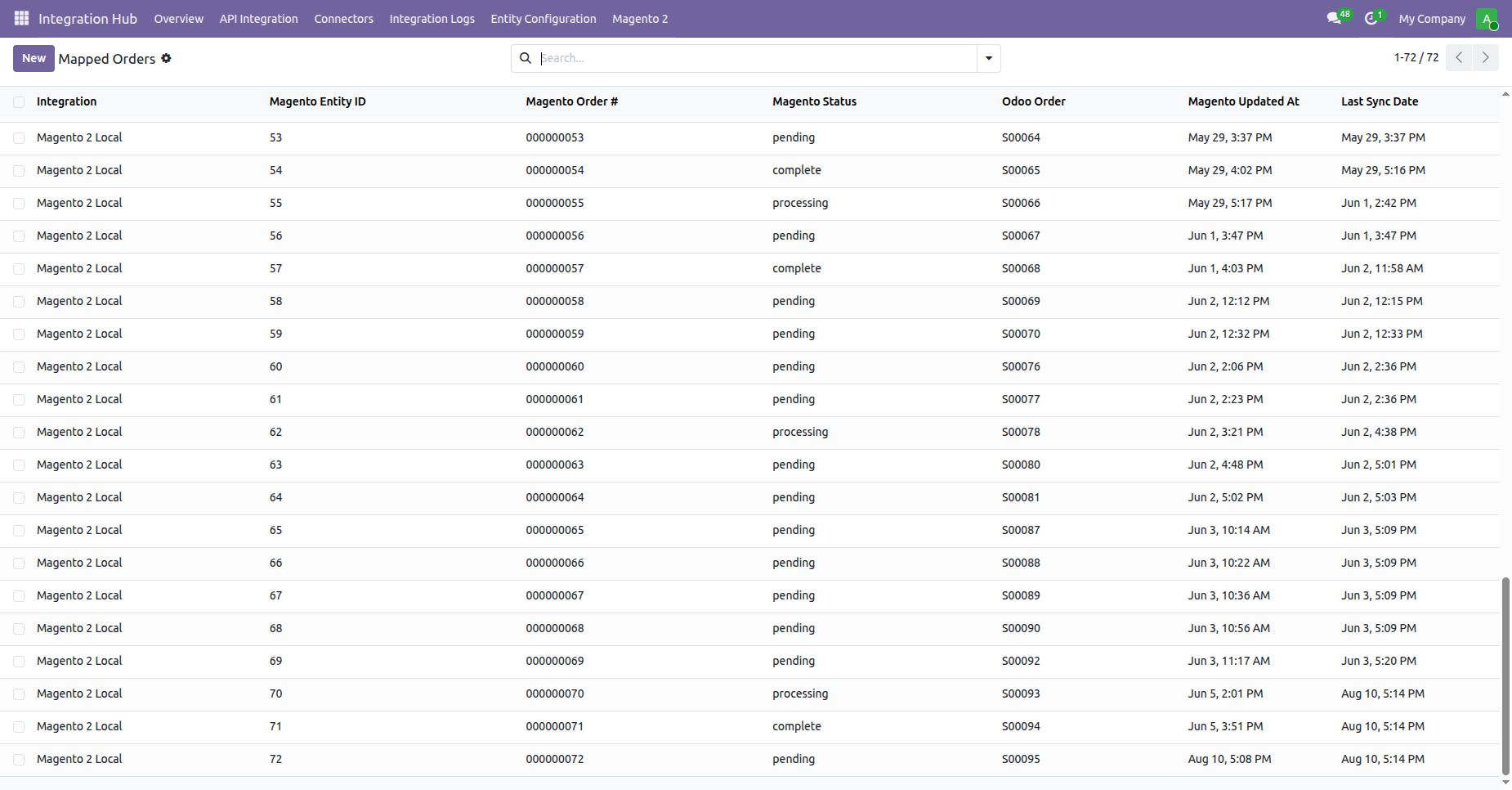Image resolution: width=1512 pixels, height=790 pixels.
Task: Open the Magento 2 menu
Action: click(640, 19)
